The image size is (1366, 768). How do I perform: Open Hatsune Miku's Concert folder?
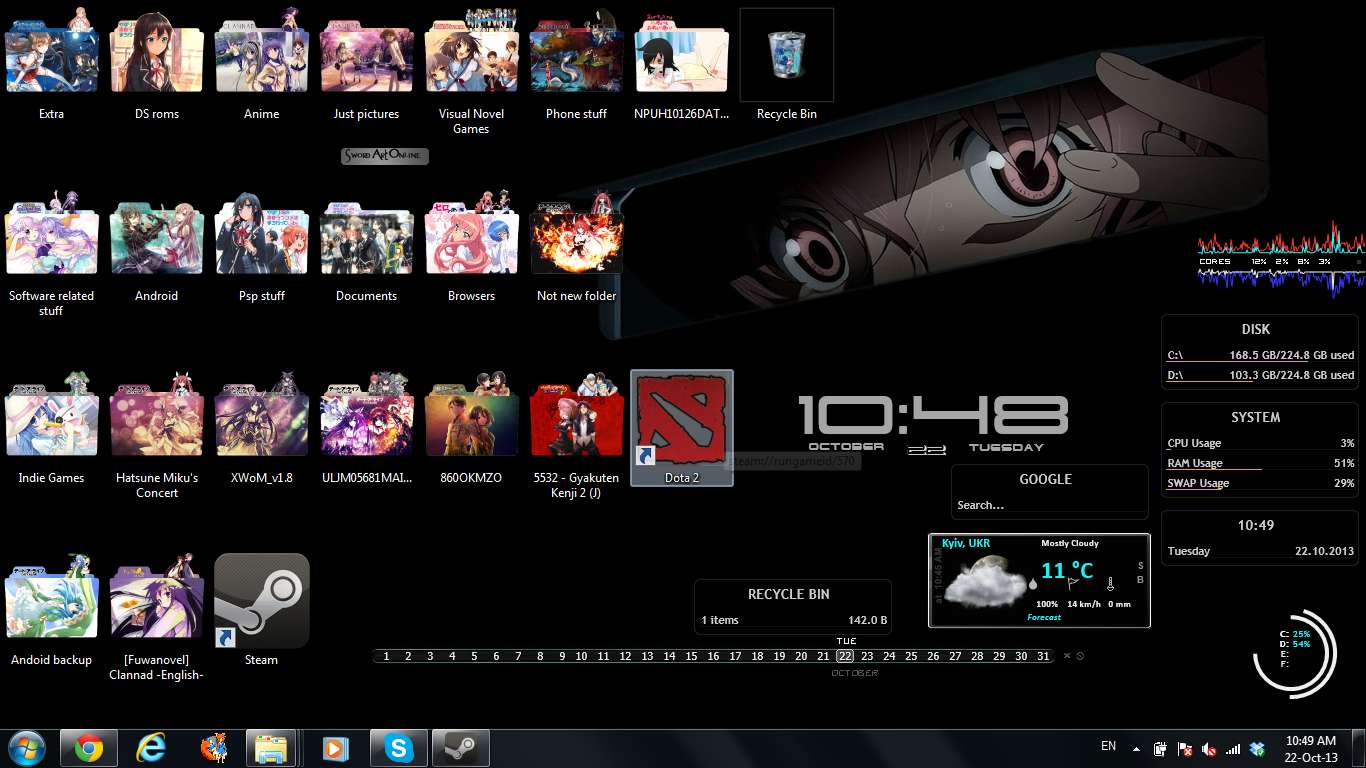[x=157, y=414]
